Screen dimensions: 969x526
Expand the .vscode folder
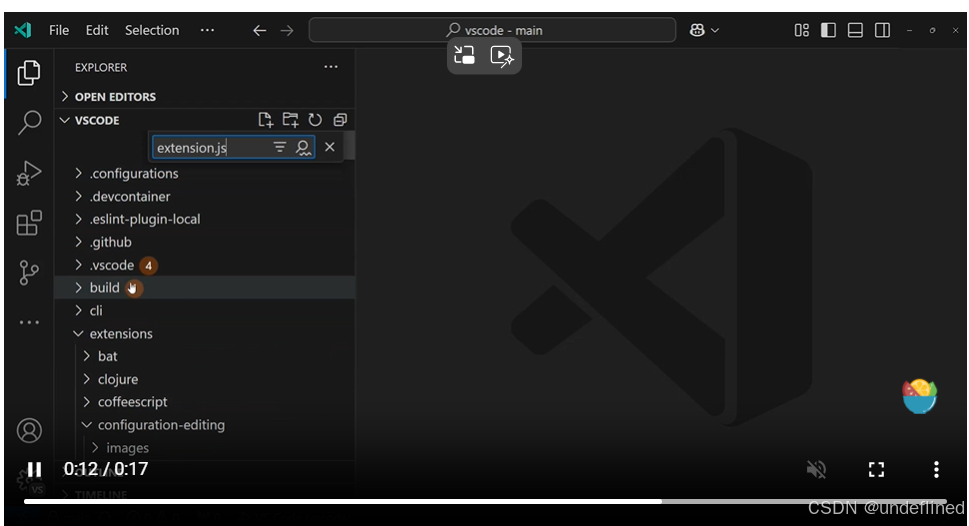point(205,265)
